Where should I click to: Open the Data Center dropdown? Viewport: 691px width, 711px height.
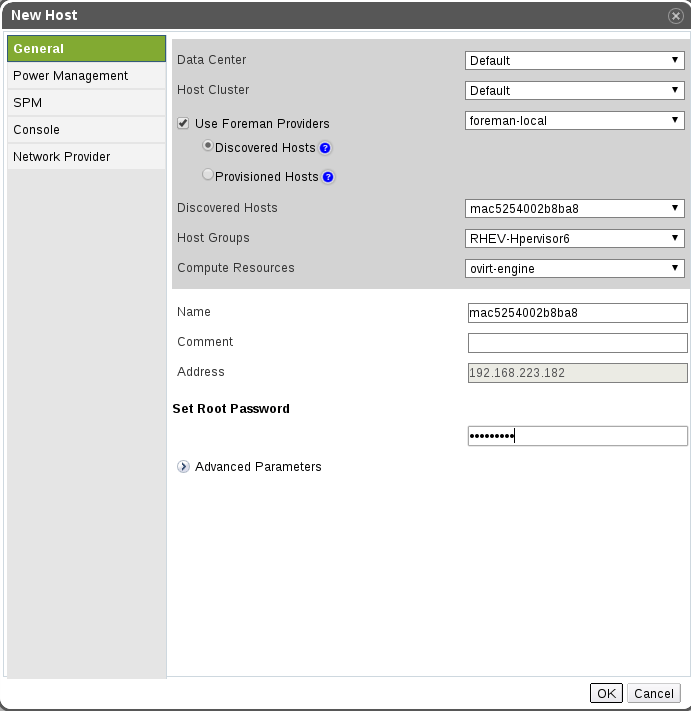point(575,60)
